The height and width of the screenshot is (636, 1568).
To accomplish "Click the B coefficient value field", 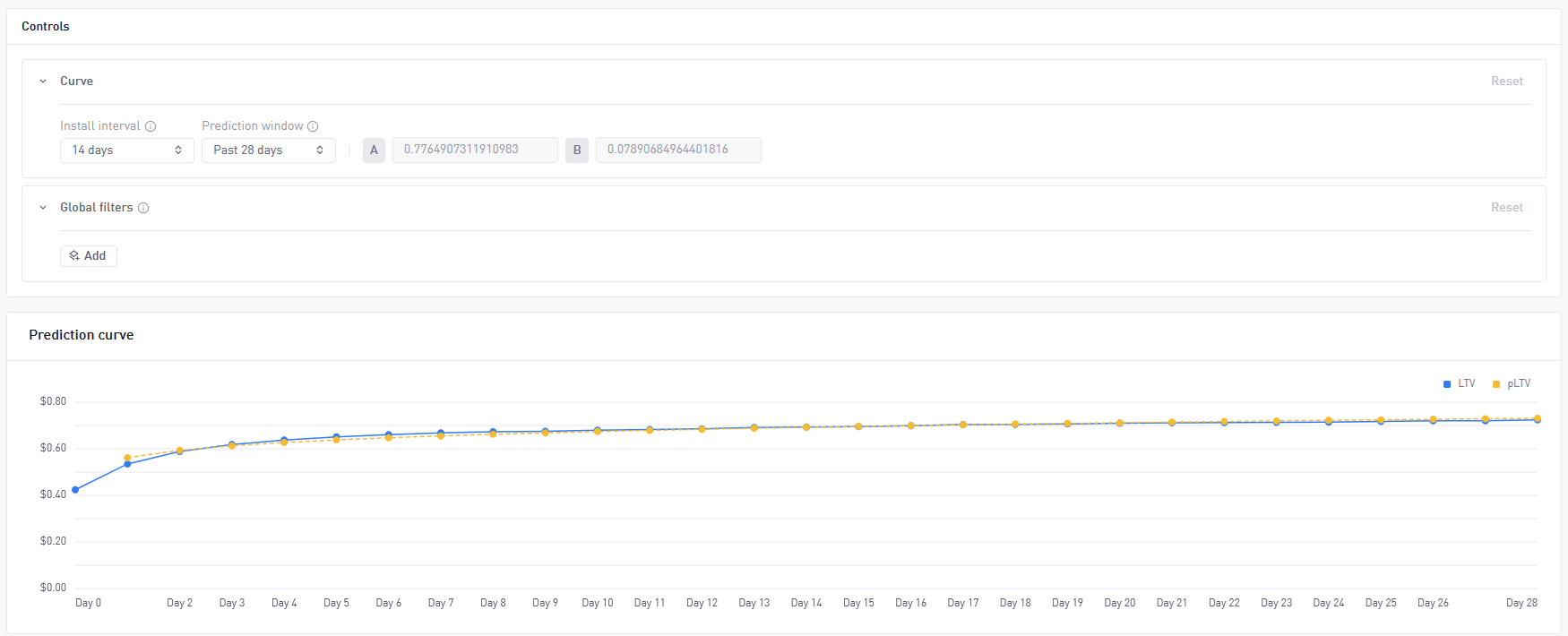I will pos(678,150).
